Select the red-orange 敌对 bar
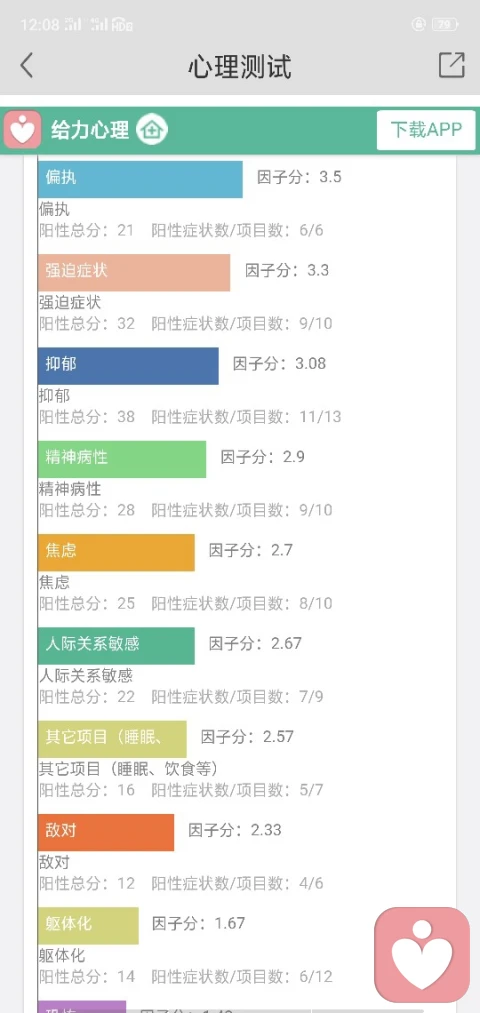The image size is (480, 1013). (106, 832)
